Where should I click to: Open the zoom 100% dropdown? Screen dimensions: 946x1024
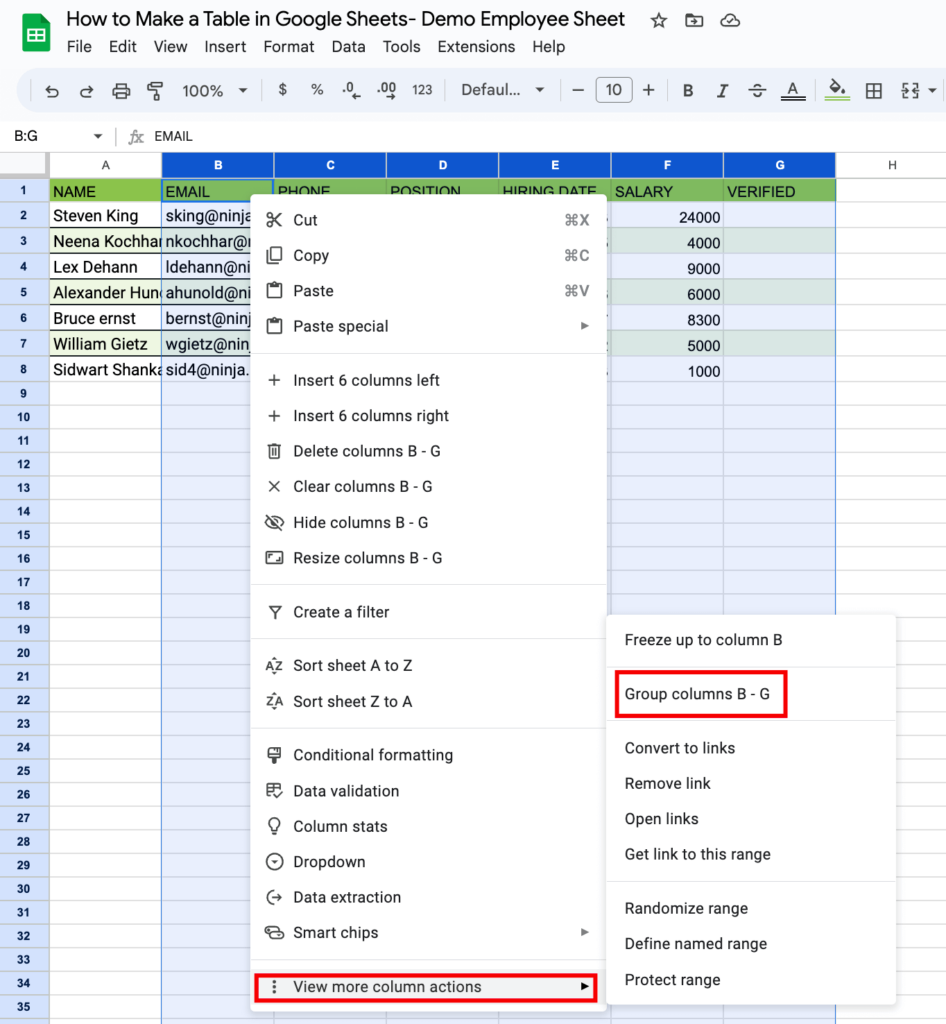[x=214, y=90]
